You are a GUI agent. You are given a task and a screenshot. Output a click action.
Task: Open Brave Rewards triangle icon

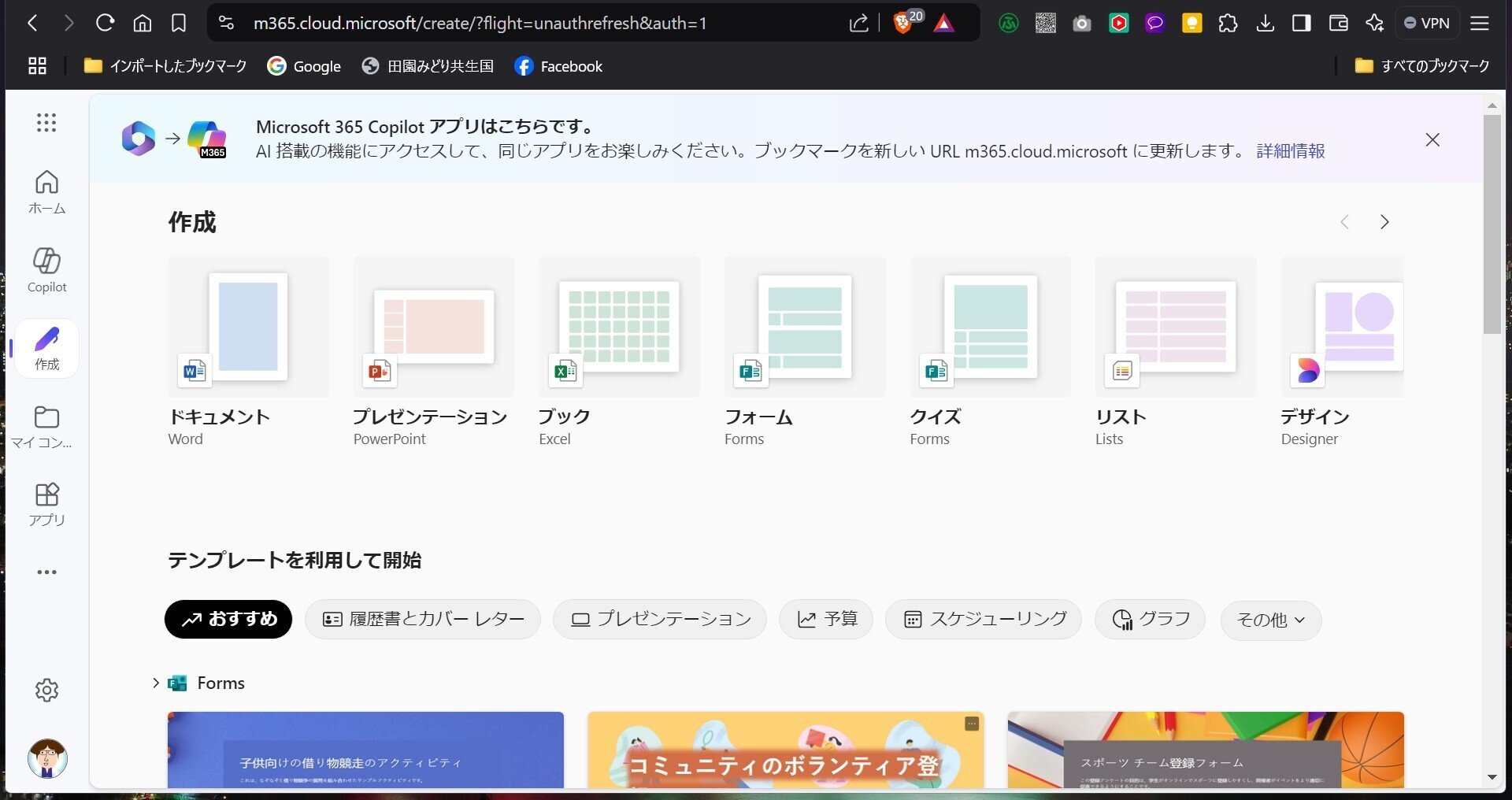[x=943, y=24]
